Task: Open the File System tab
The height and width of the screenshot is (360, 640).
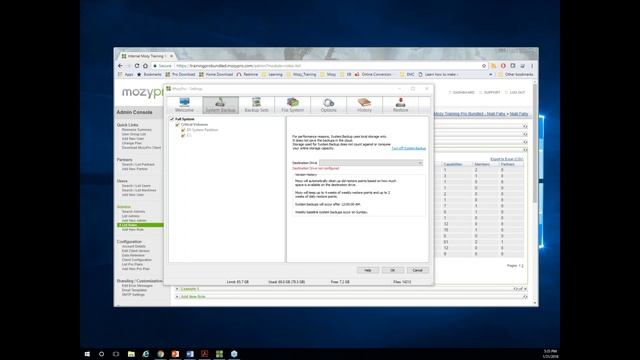Action: [x=293, y=105]
